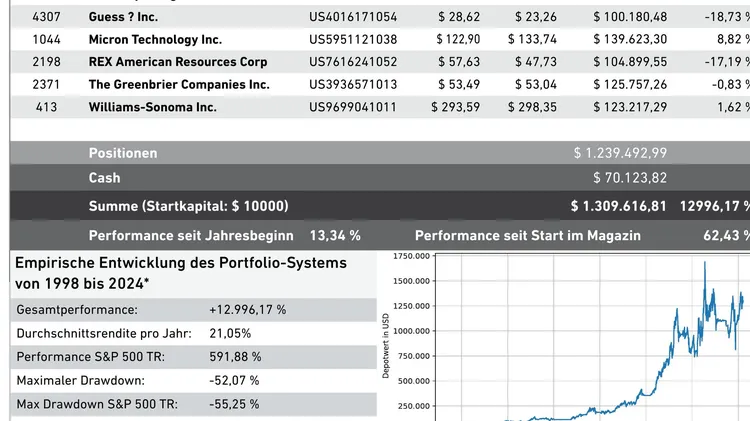Click the value $ 104.899,55
Screen dimensions: 750x421
(630, 62)
